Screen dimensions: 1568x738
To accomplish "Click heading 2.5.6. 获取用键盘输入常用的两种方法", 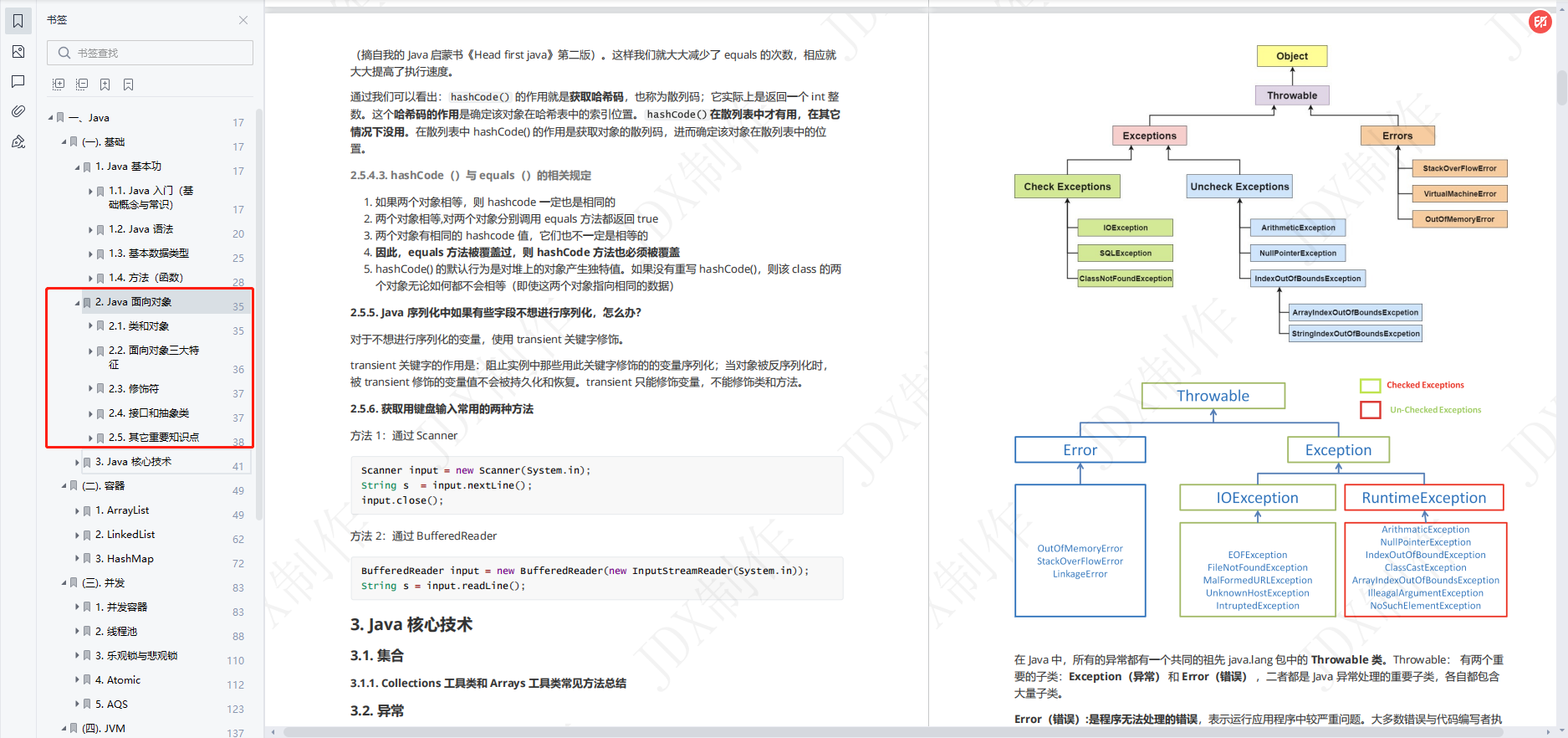I will point(442,409).
